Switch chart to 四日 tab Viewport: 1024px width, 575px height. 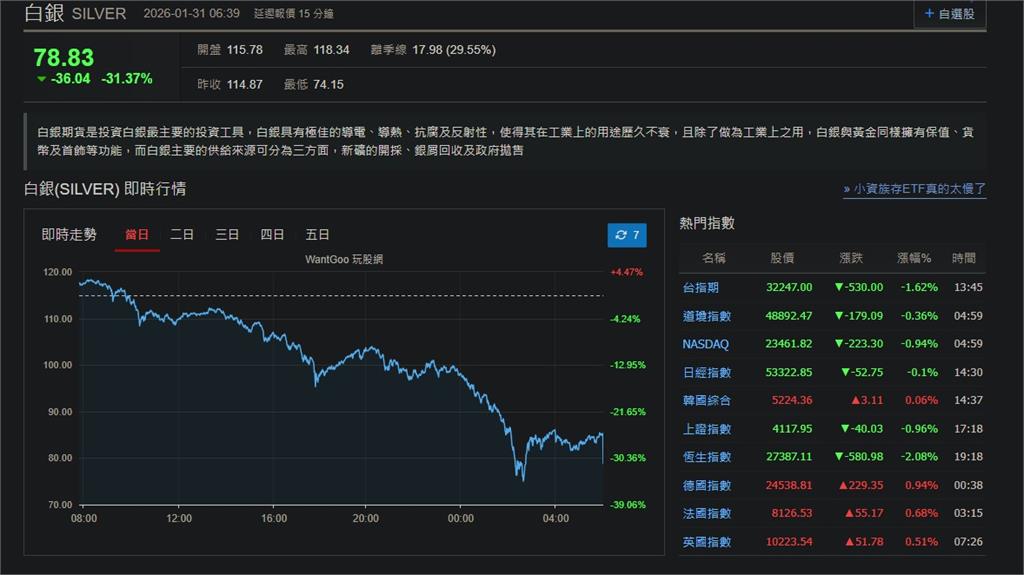(272, 235)
